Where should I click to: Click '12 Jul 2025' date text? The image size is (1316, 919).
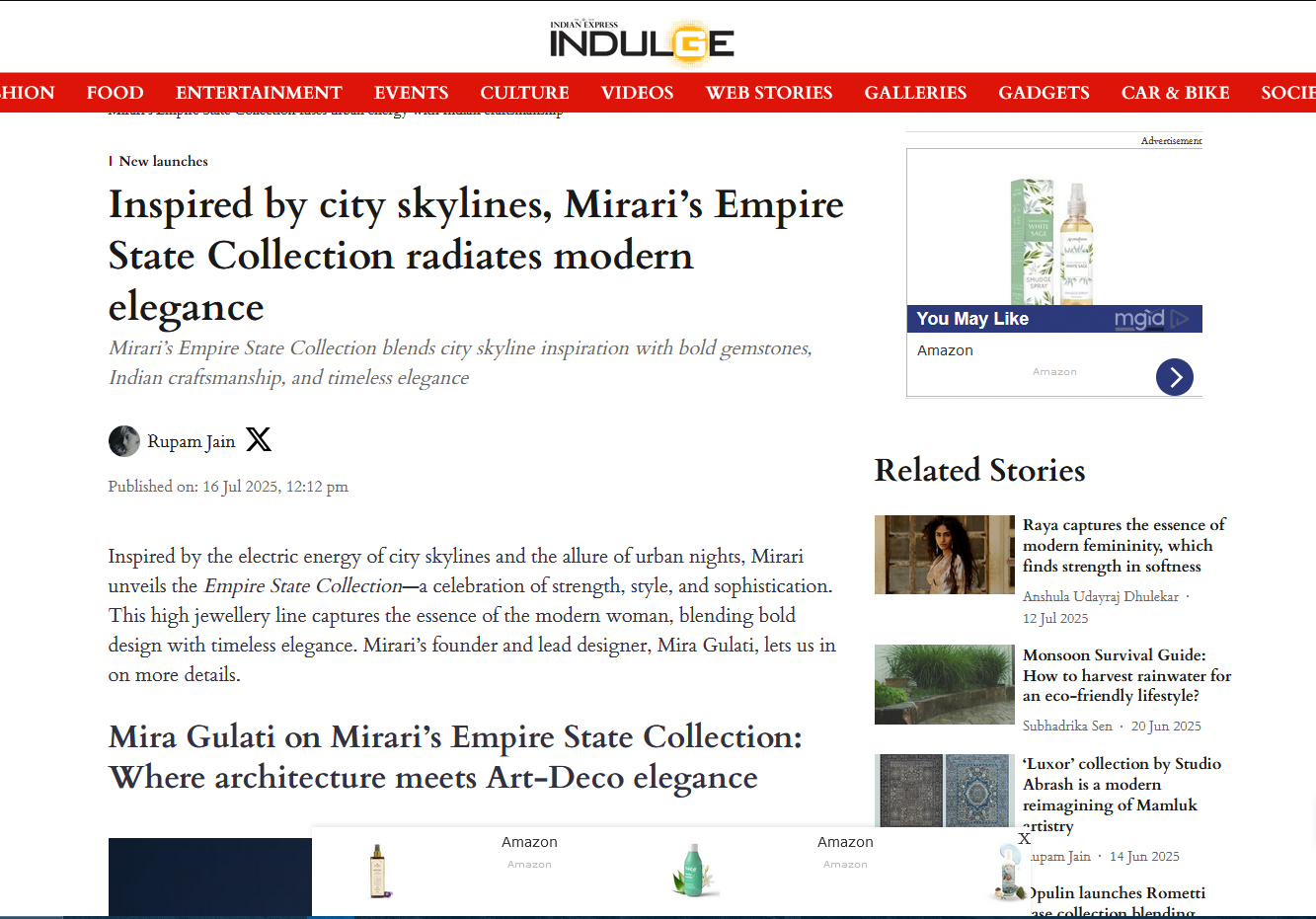[1055, 618]
